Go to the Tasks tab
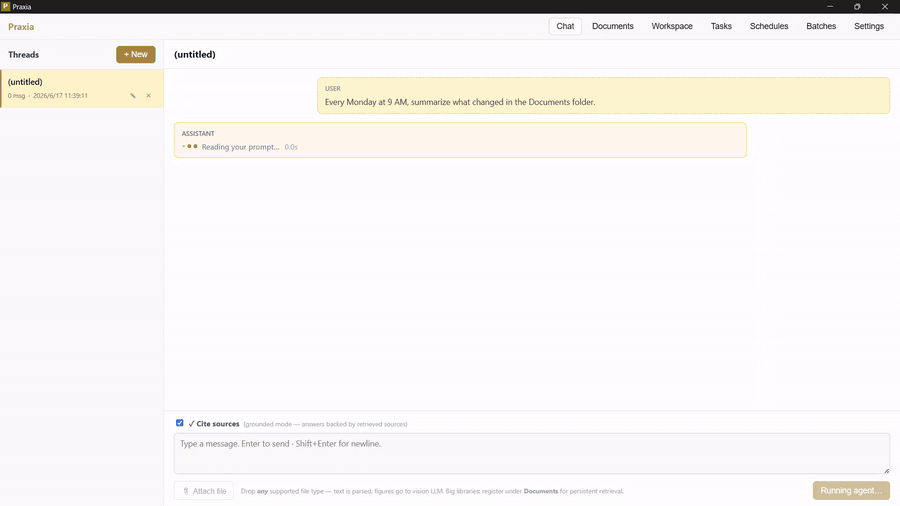Viewport: 900px width, 506px height. [721, 26]
